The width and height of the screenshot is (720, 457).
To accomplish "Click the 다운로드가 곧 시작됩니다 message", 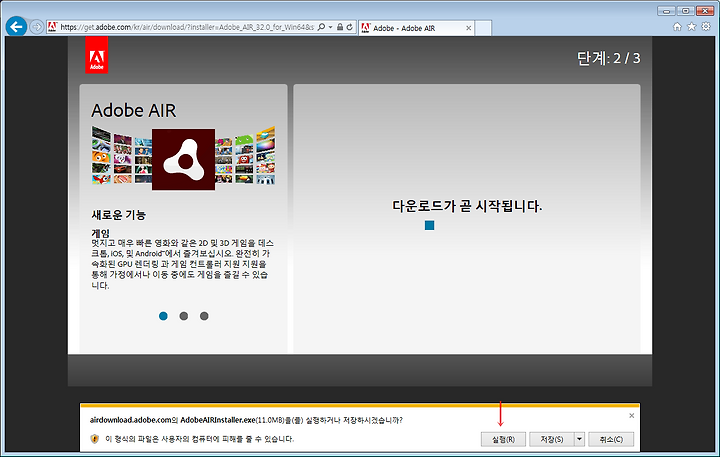I will (467, 206).
